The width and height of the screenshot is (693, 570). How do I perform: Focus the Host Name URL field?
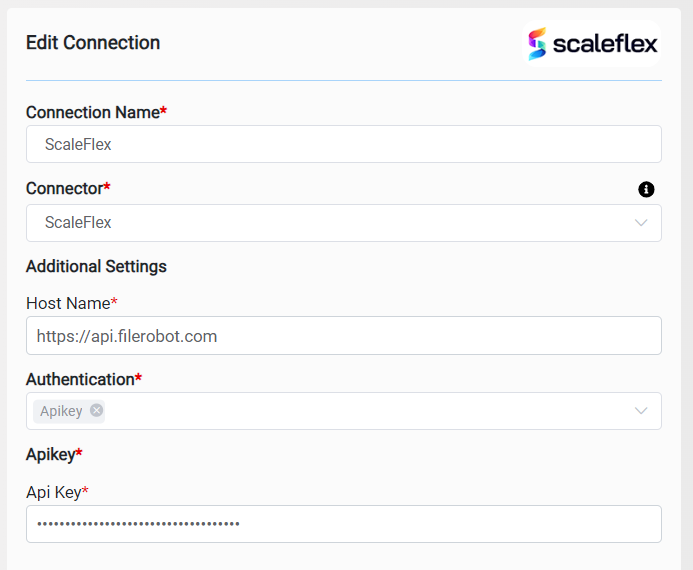[343, 336]
